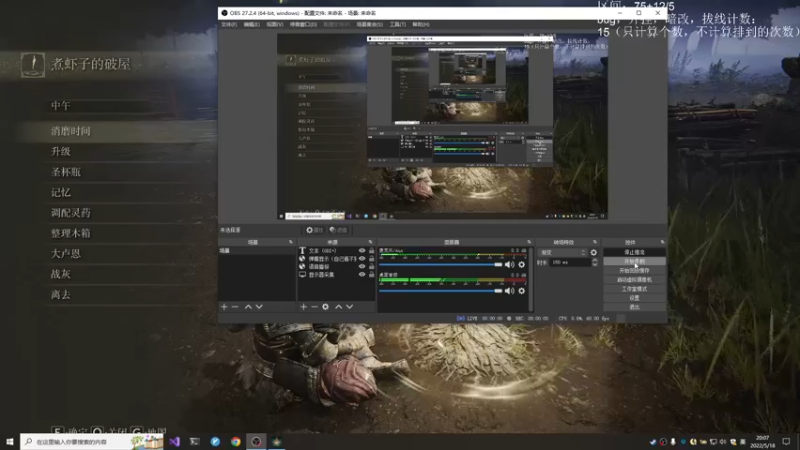Pop out the 来源 dock panel

click(x=370, y=242)
